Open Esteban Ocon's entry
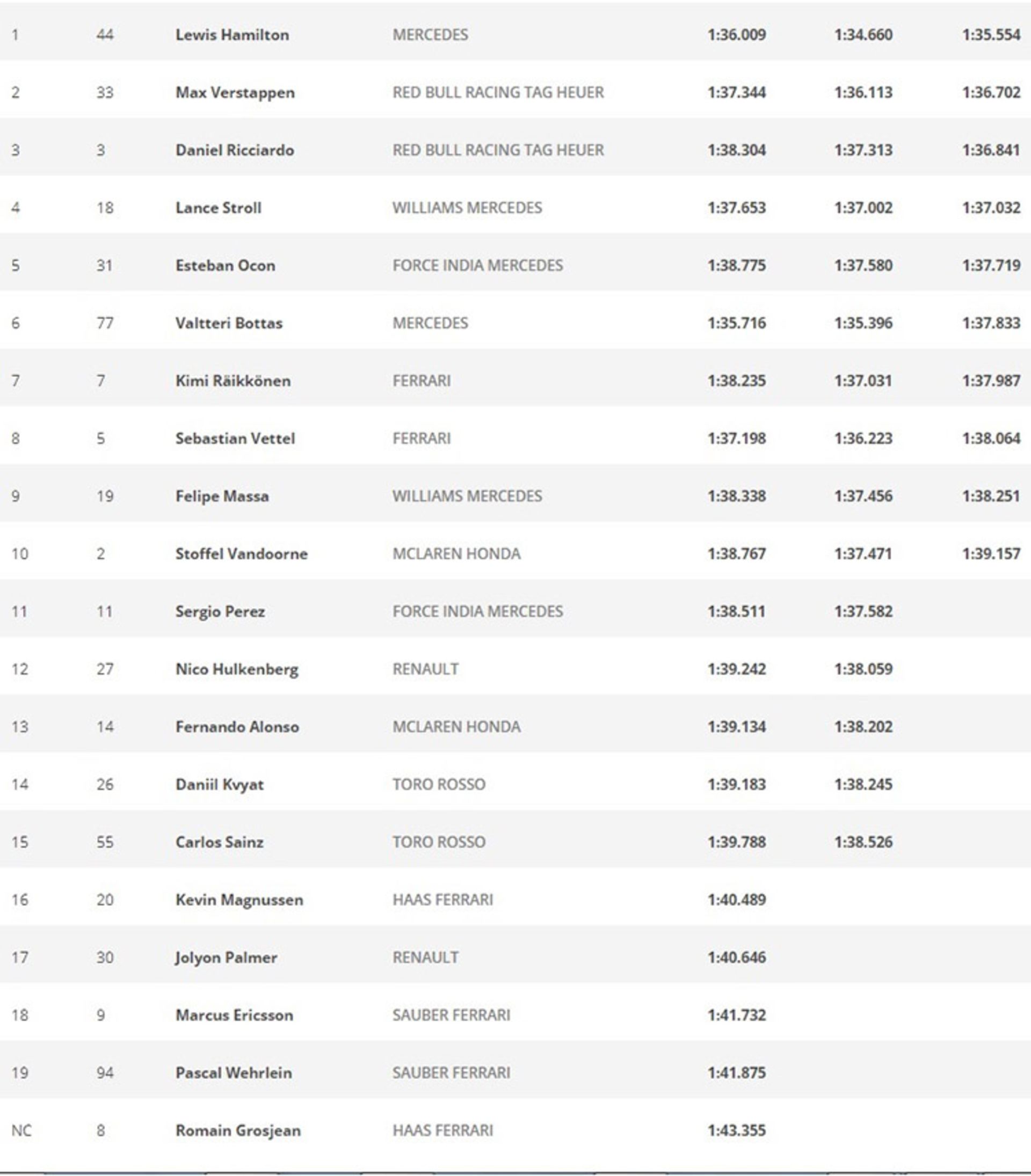Viewport: 1031px width, 1176px height. [225, 266]
